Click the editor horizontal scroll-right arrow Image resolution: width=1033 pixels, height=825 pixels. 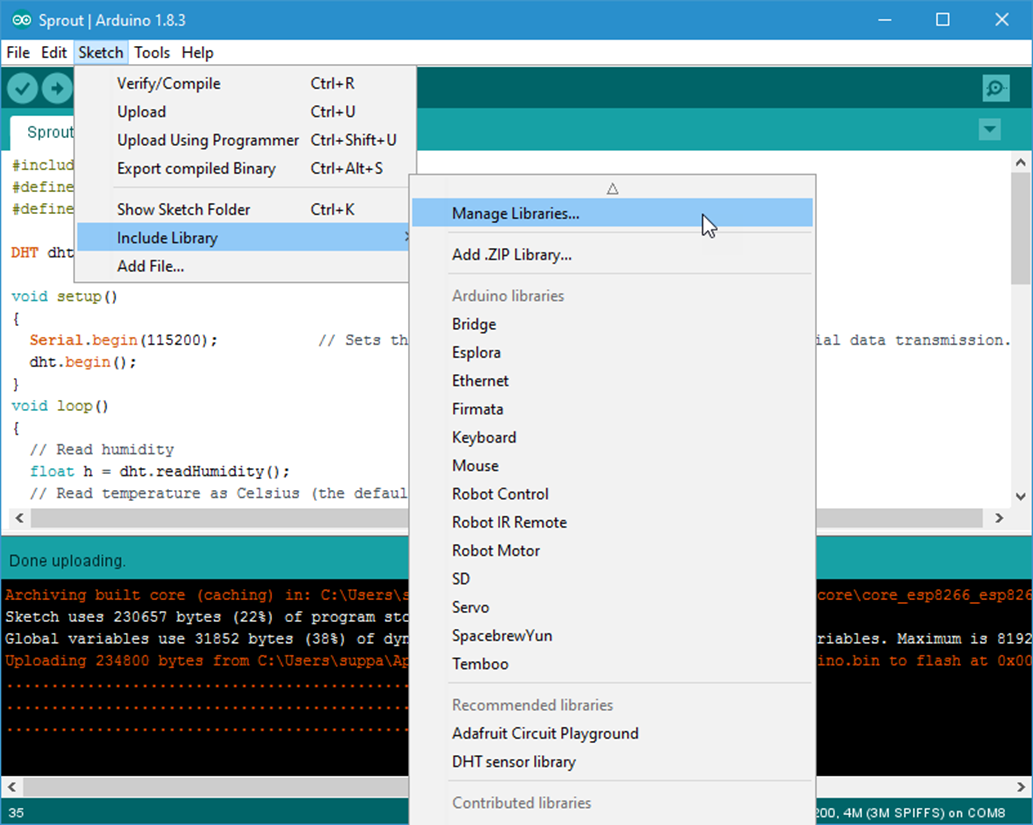tap(999, 518)
